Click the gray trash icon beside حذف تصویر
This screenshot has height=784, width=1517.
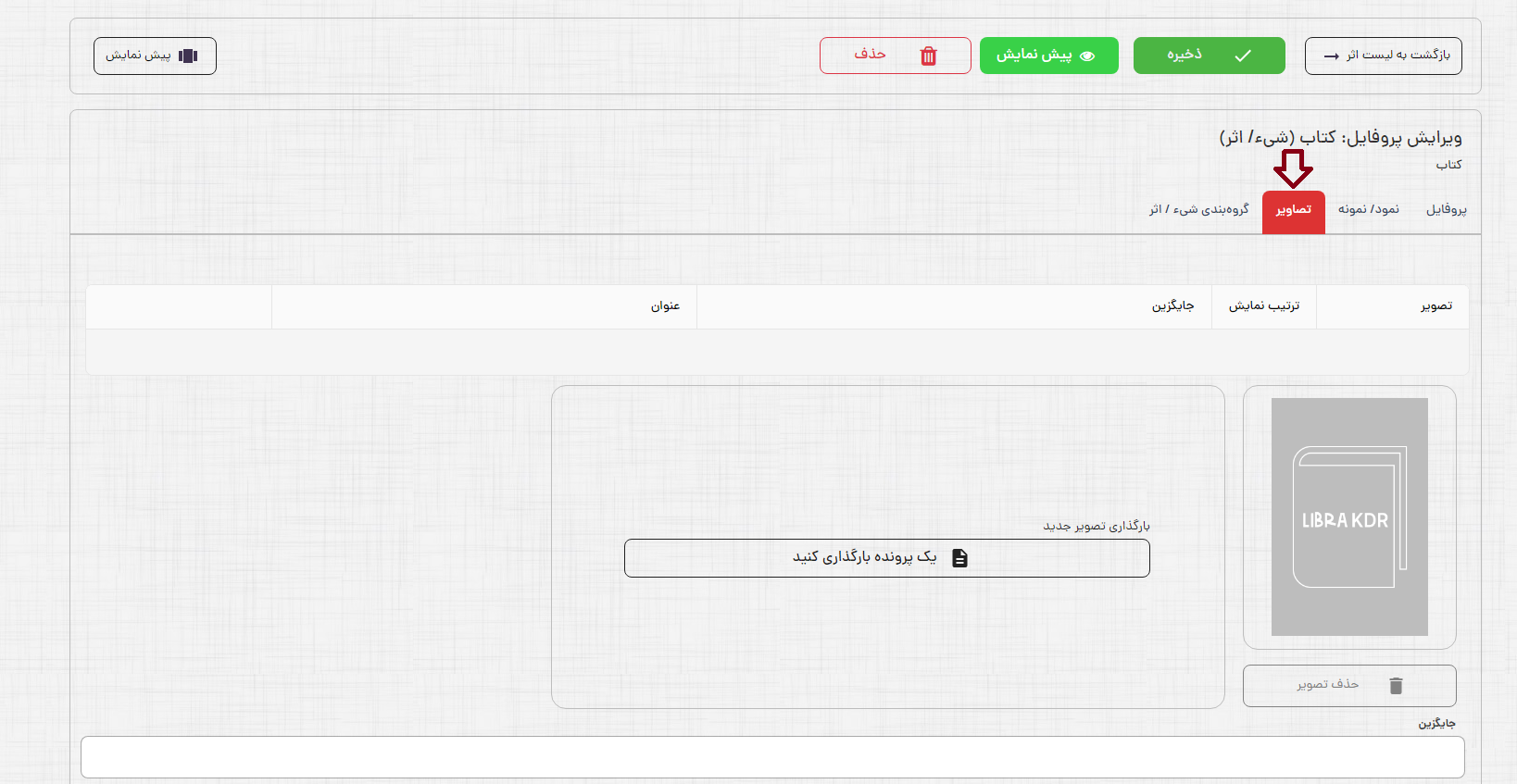tap(1396, 686)
